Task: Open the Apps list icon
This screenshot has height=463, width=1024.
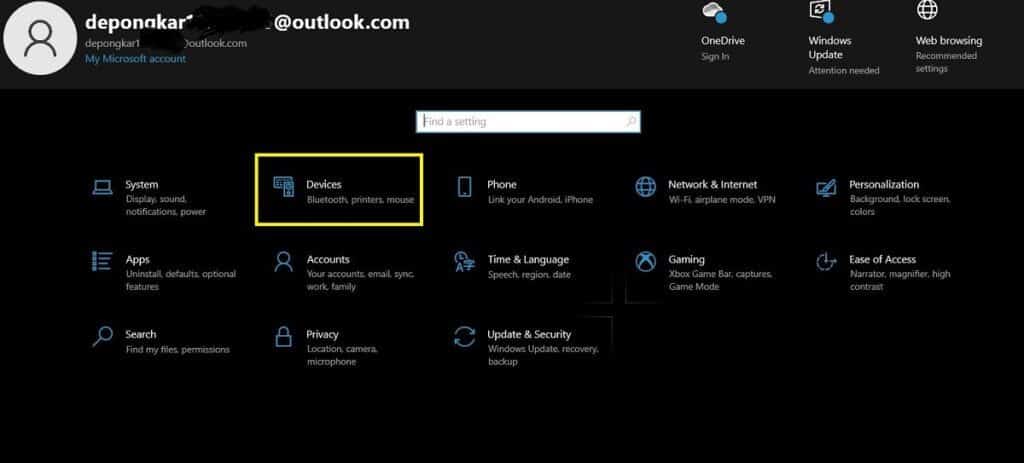Action: click(x=103, y=262)
